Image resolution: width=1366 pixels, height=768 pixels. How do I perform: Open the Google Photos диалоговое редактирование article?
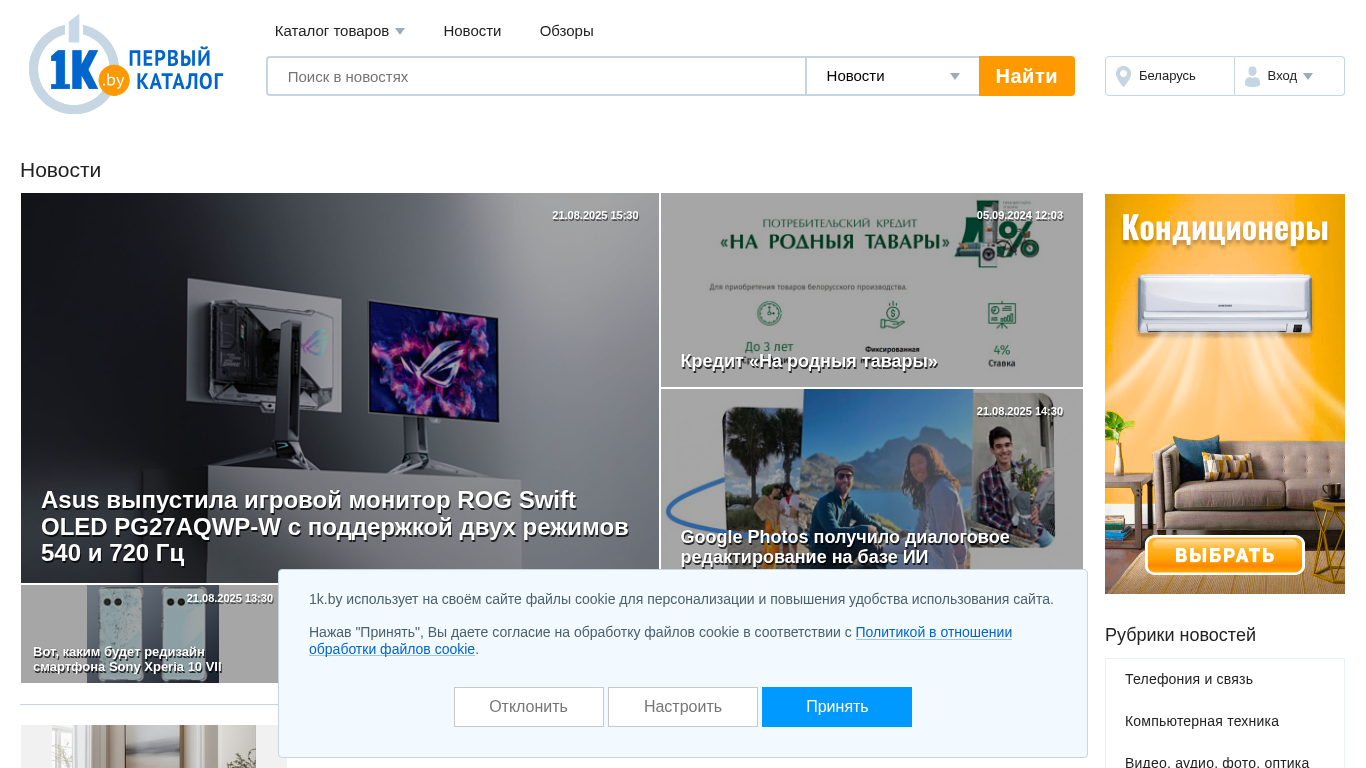pos(872,479)
